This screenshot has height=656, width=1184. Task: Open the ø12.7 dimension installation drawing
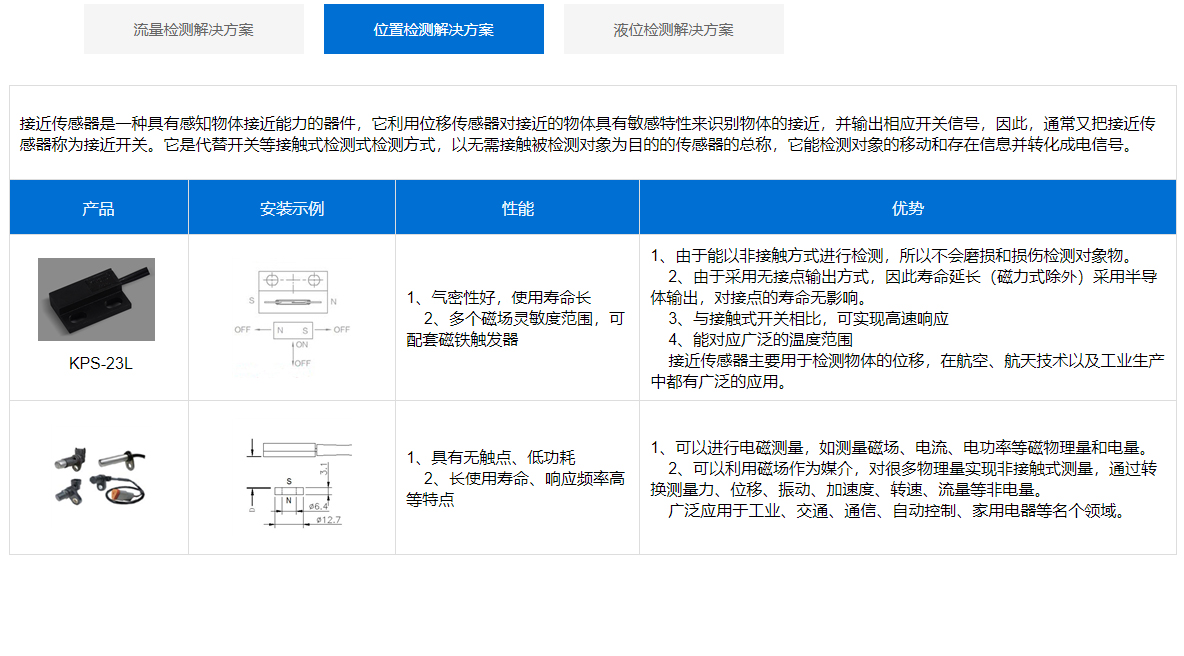tap(292, 480)
